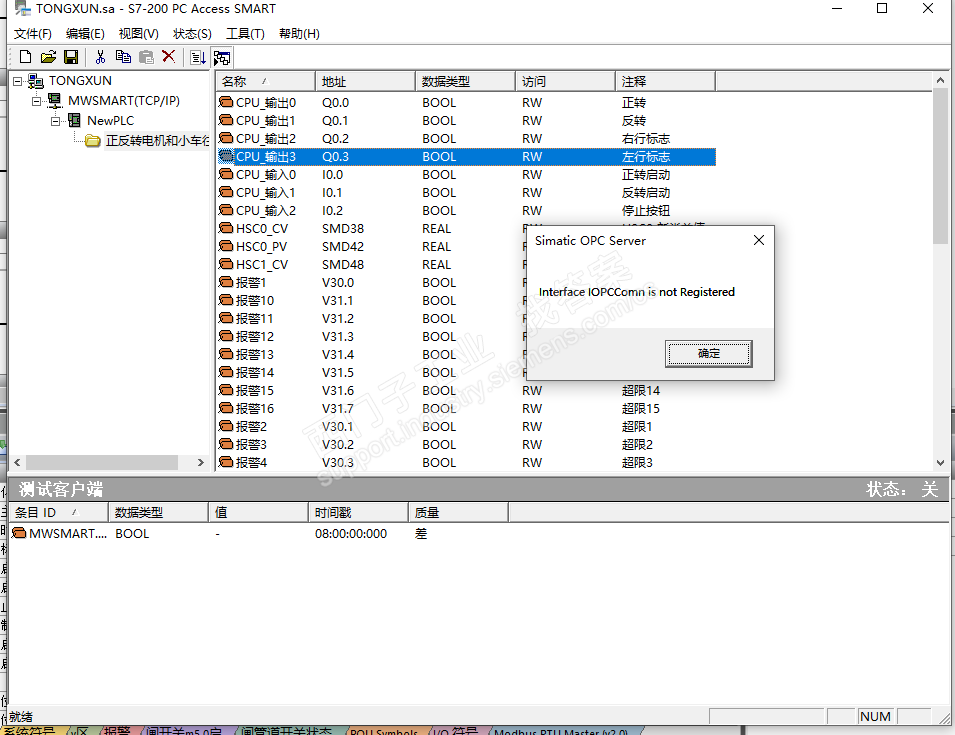
Task: Click address cell SMD42
Action: (x=343, y=247)
